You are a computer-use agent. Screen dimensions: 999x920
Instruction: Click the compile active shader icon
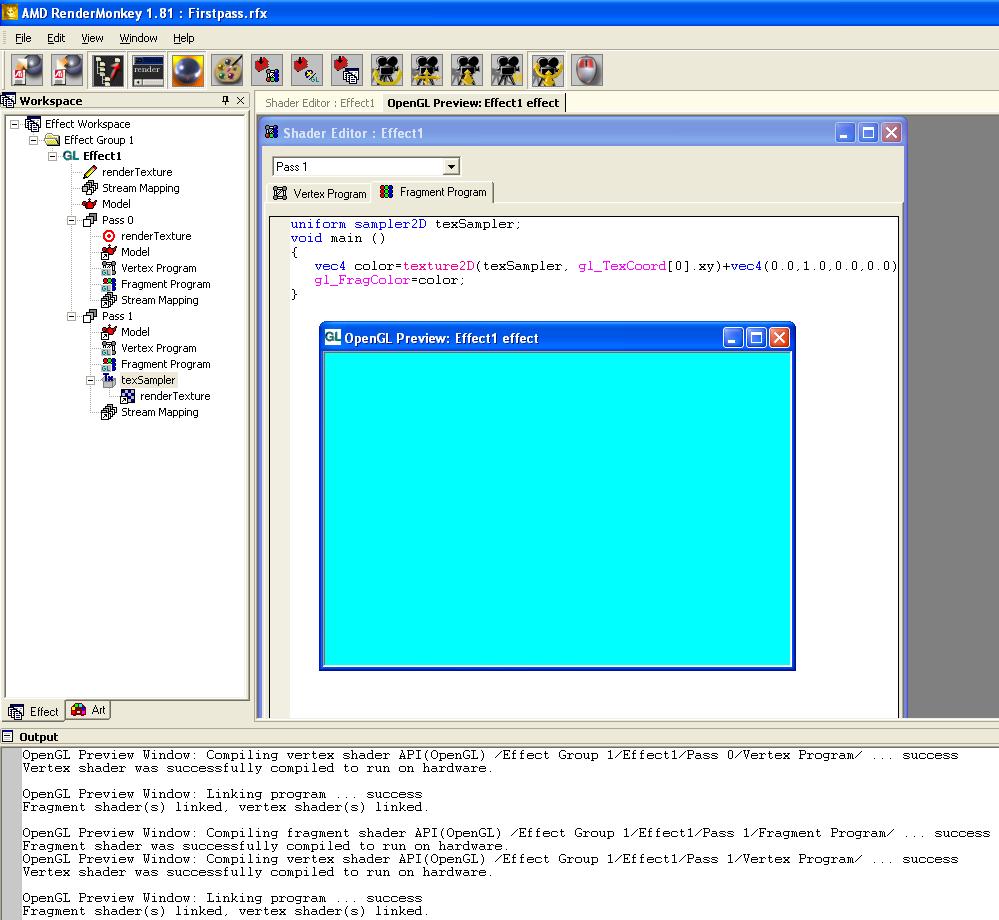point(267,70)
